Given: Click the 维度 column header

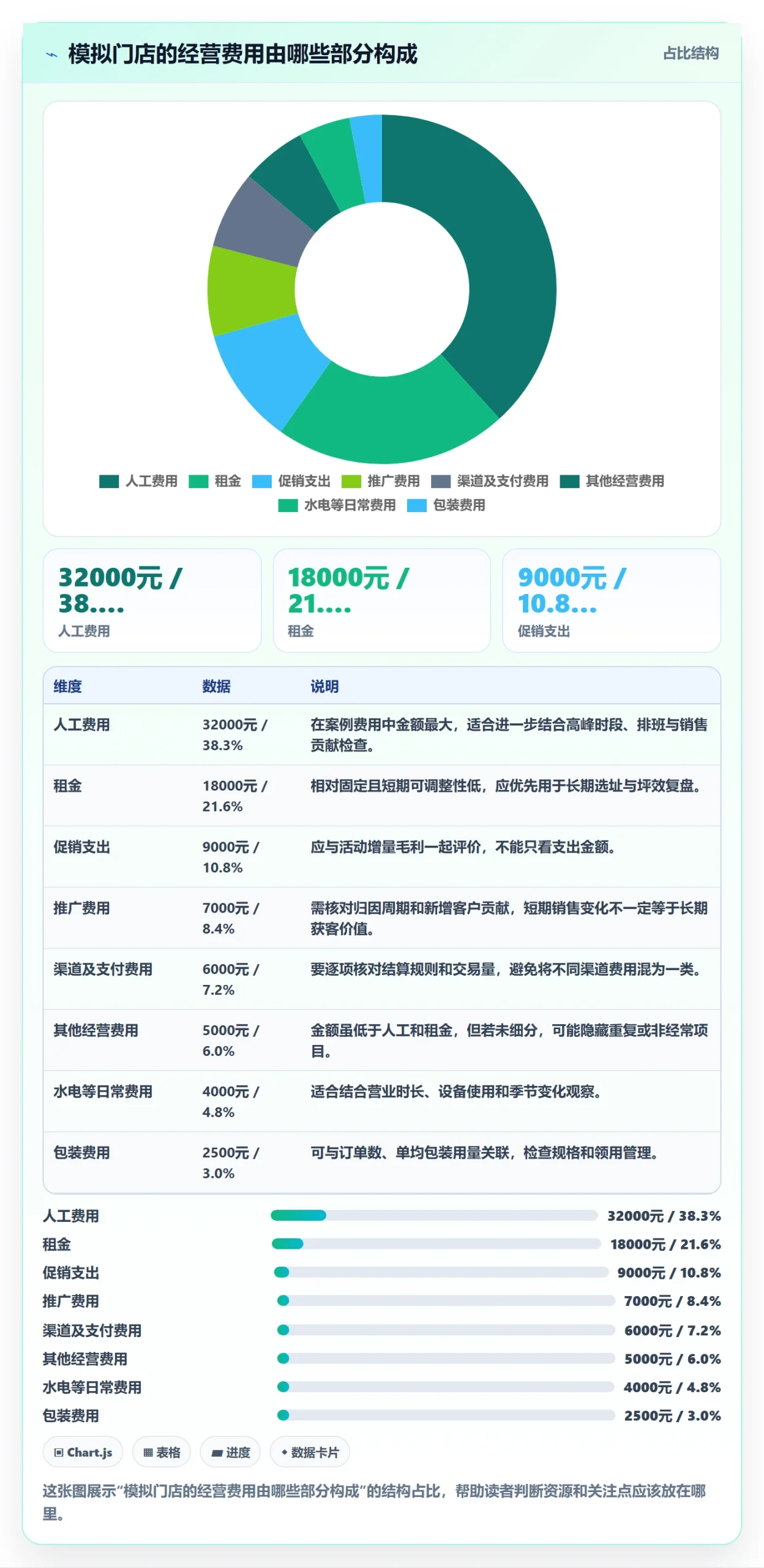Looking at the screenshot, I should (67, 686).
